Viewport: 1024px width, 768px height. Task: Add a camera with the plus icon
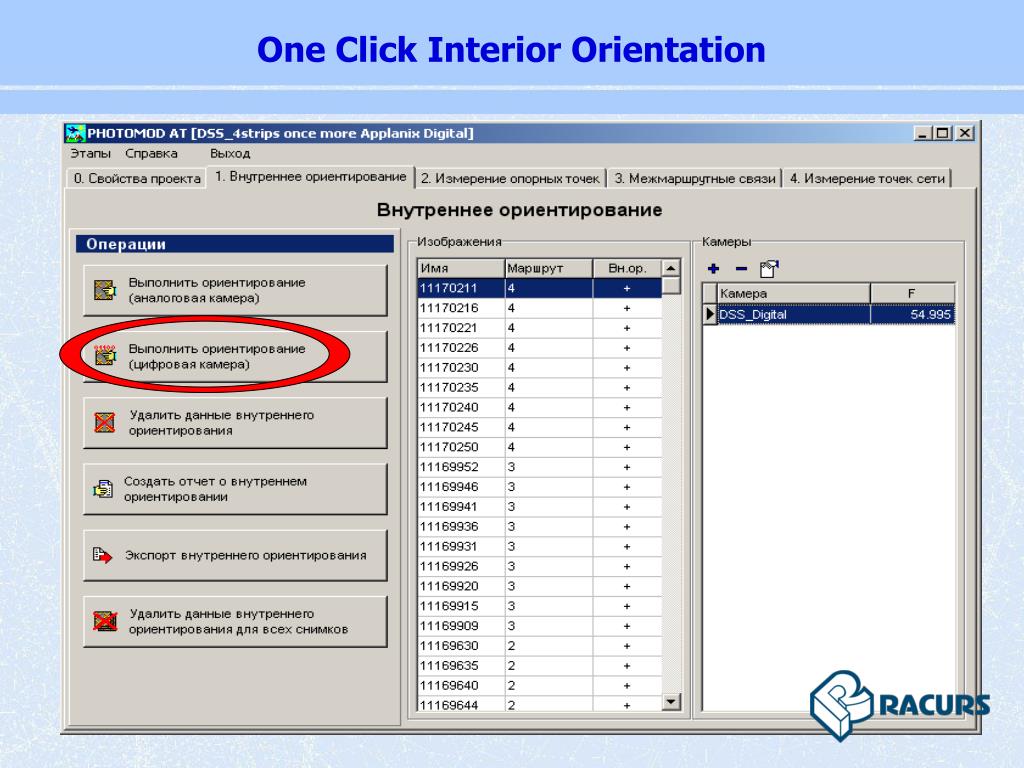click(x=713, y=268)
